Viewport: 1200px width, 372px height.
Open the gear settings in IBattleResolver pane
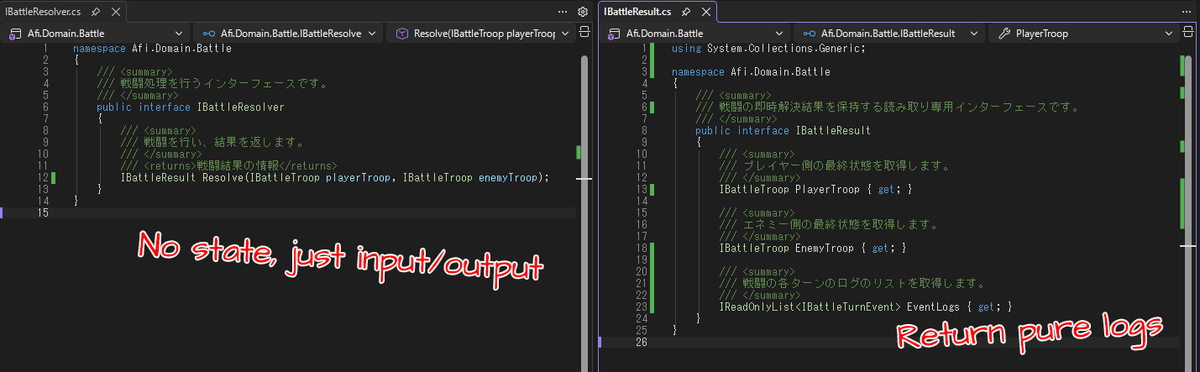point(583,11)
